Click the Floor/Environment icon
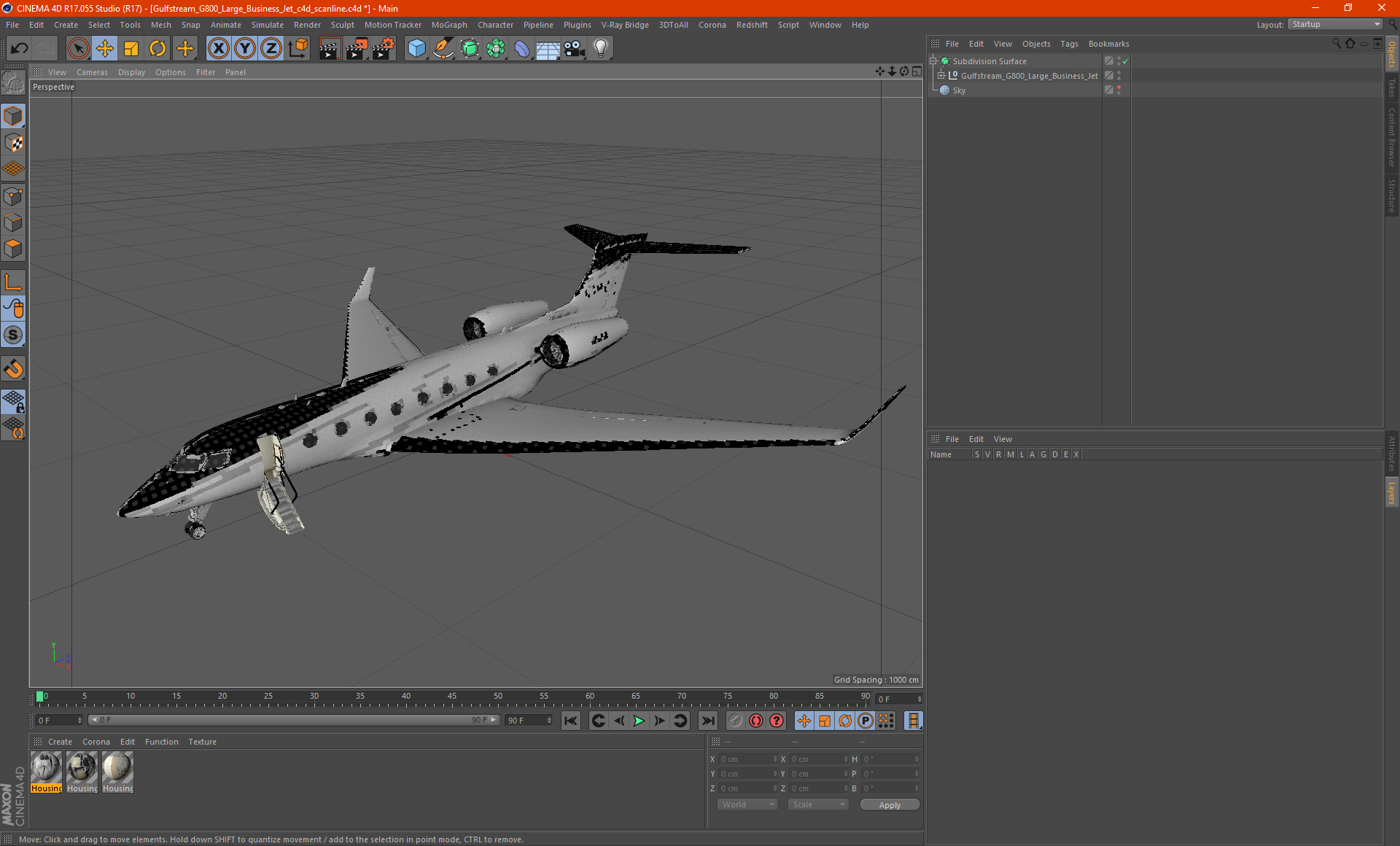1400x846 pixels. [x=548, y=49]
